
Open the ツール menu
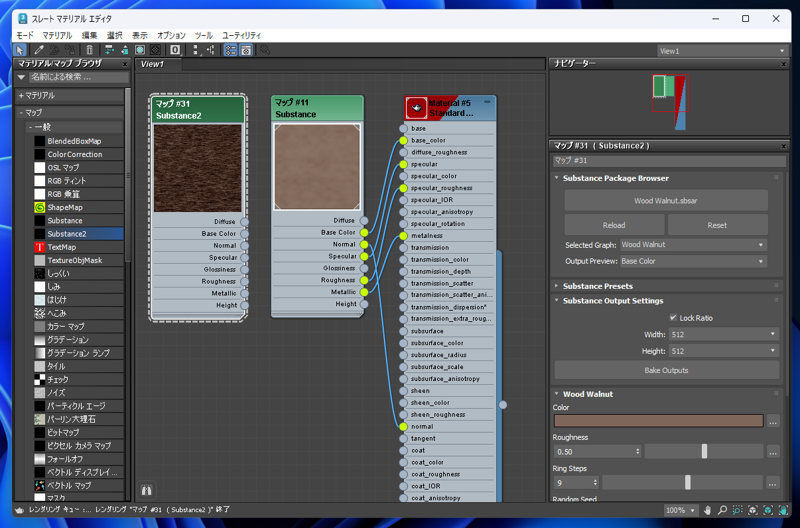[x=204, y=35]
